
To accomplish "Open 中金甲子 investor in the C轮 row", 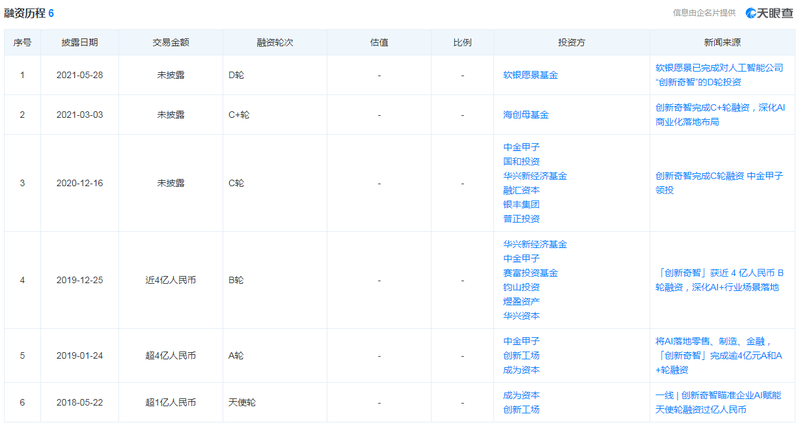I will tap(521, 147).
